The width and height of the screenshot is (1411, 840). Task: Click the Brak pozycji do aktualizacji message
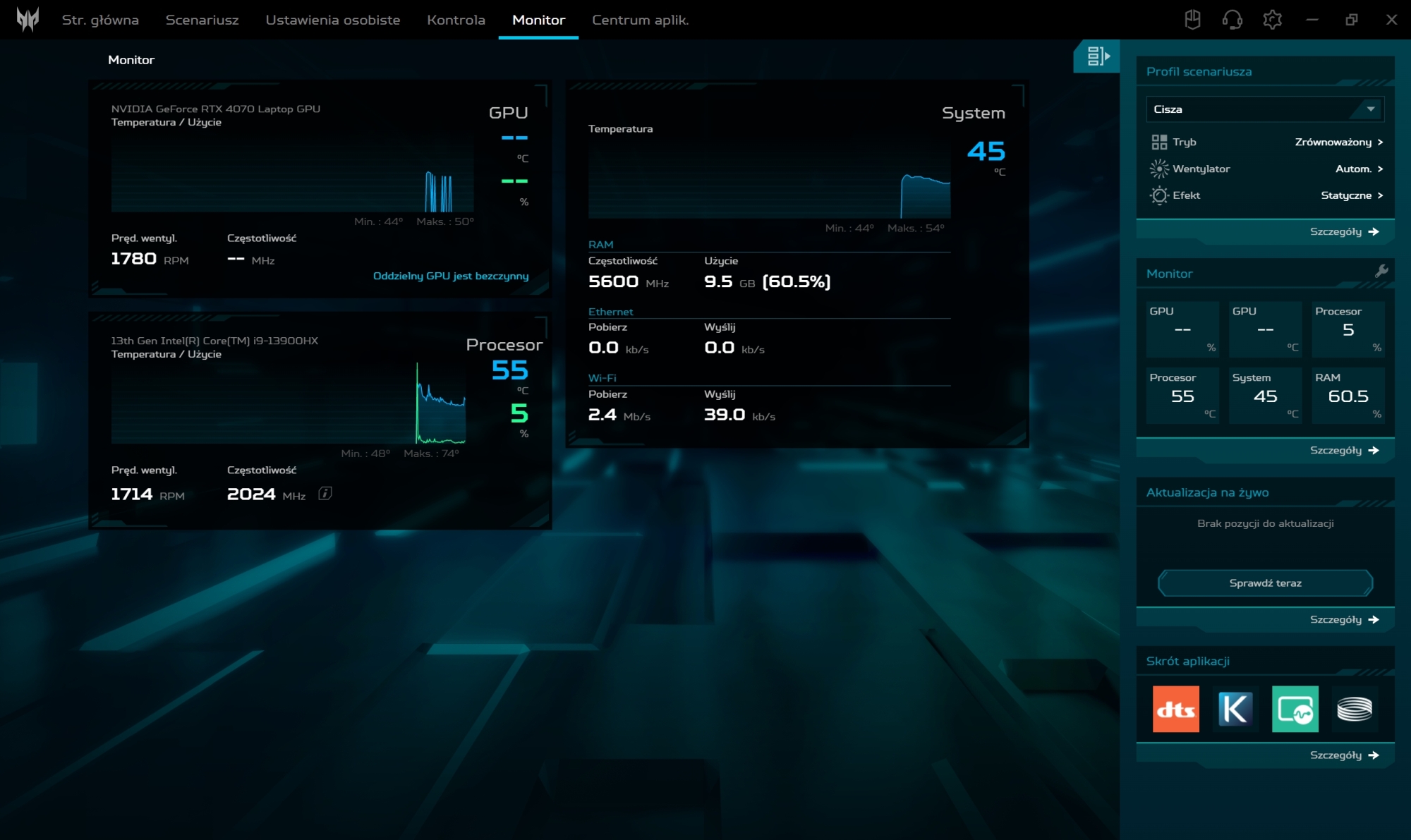click(1265, 523)
